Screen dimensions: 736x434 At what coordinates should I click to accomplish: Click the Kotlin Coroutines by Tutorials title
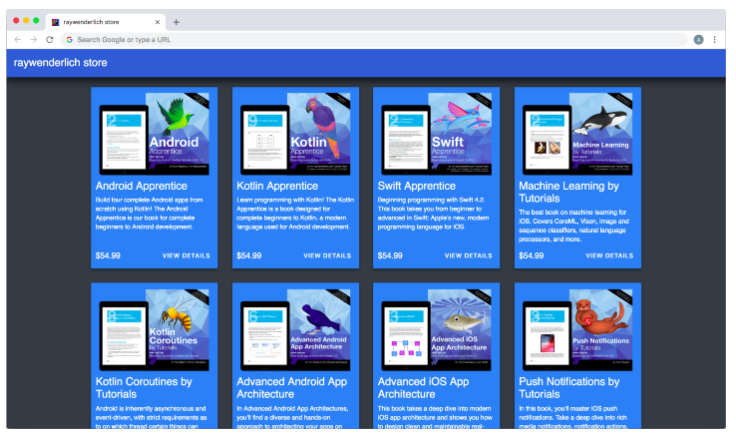pos(144,388)
